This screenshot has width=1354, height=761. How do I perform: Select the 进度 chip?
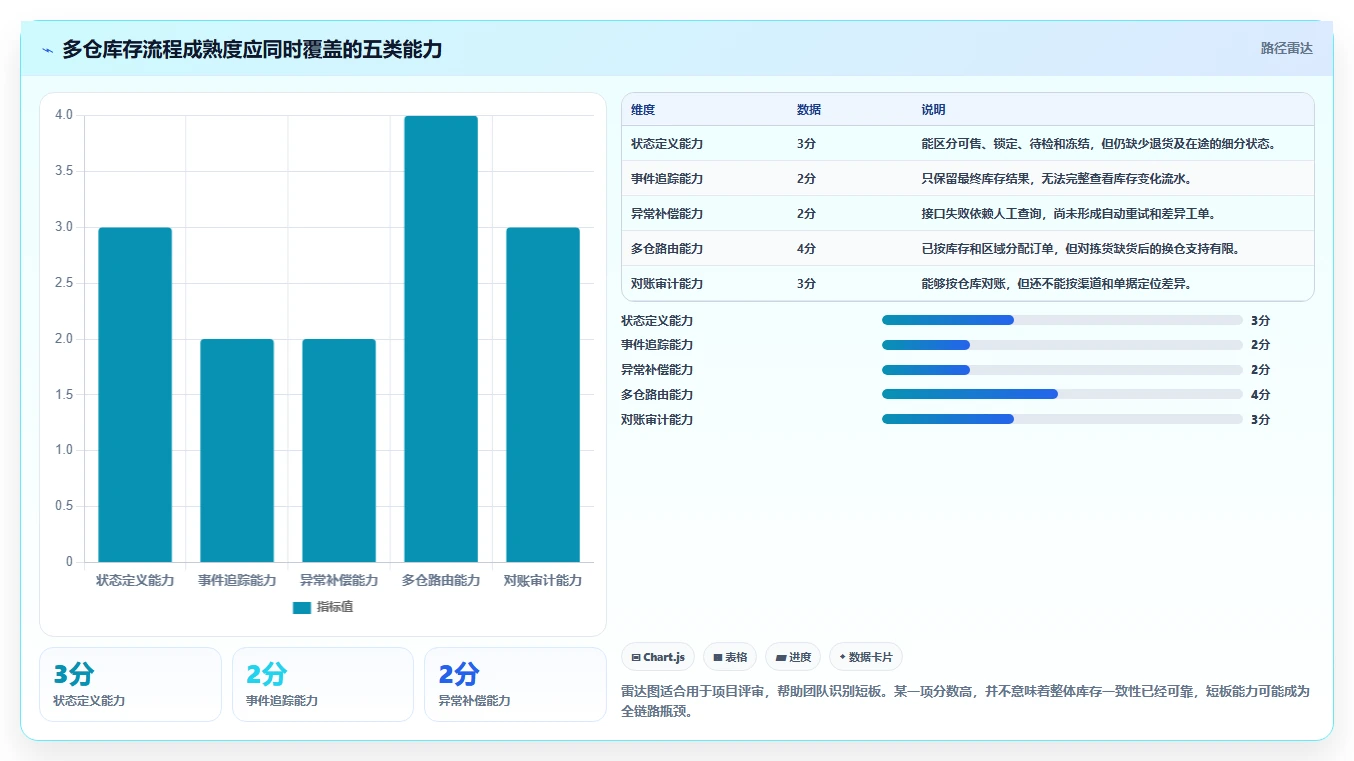tap(793, 657)
